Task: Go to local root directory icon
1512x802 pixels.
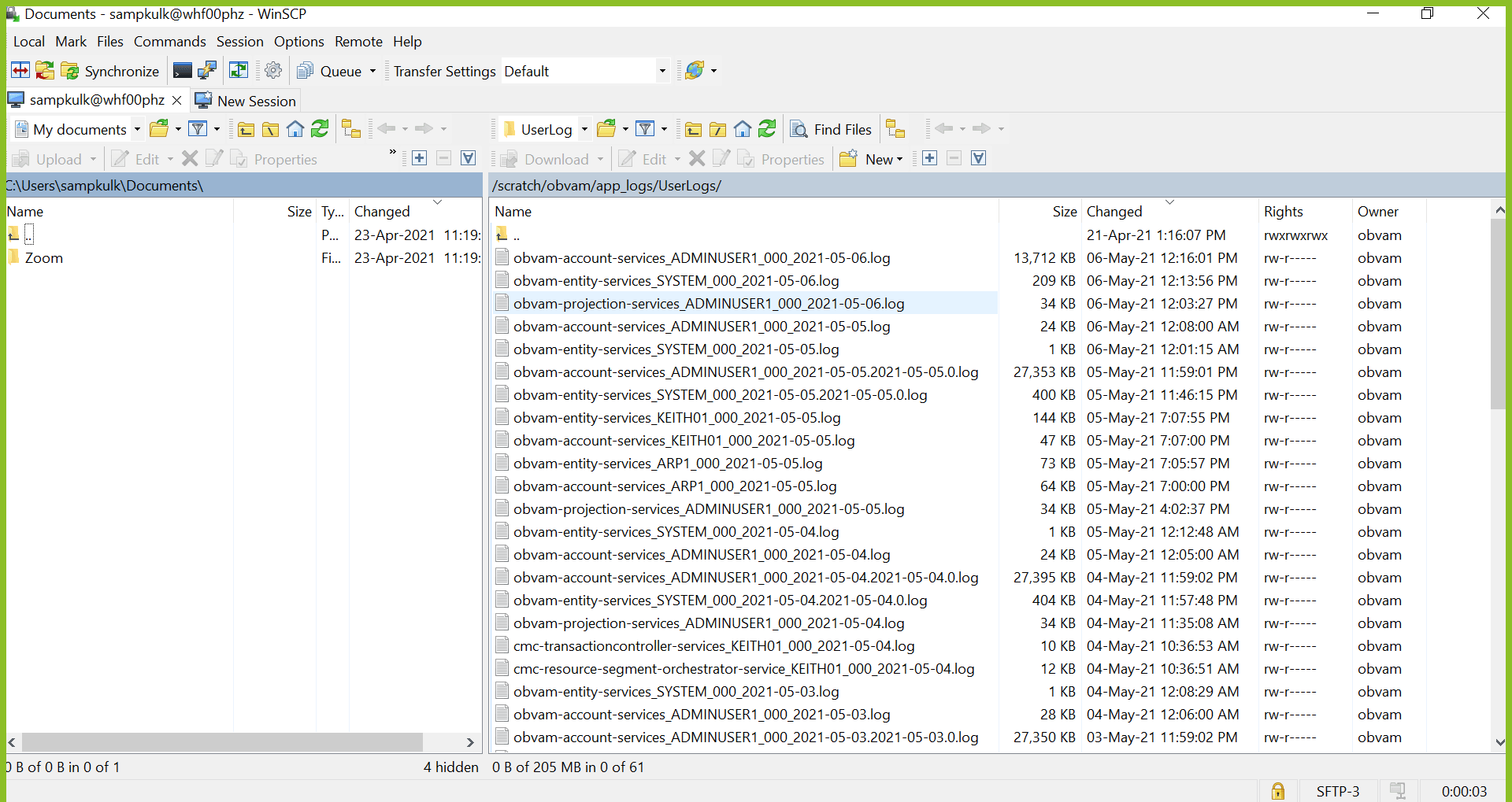Action: tap(270, 129)
